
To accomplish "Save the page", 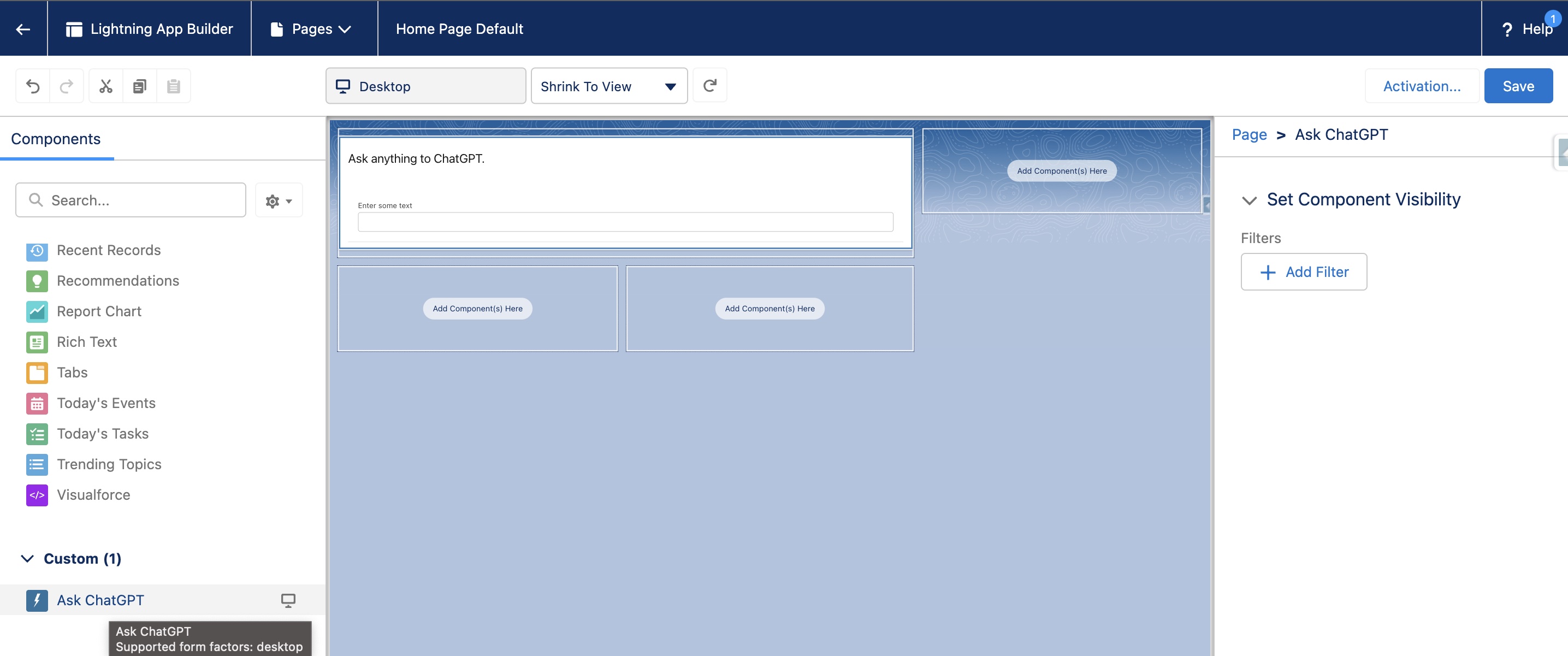I will coord(1518,86).
